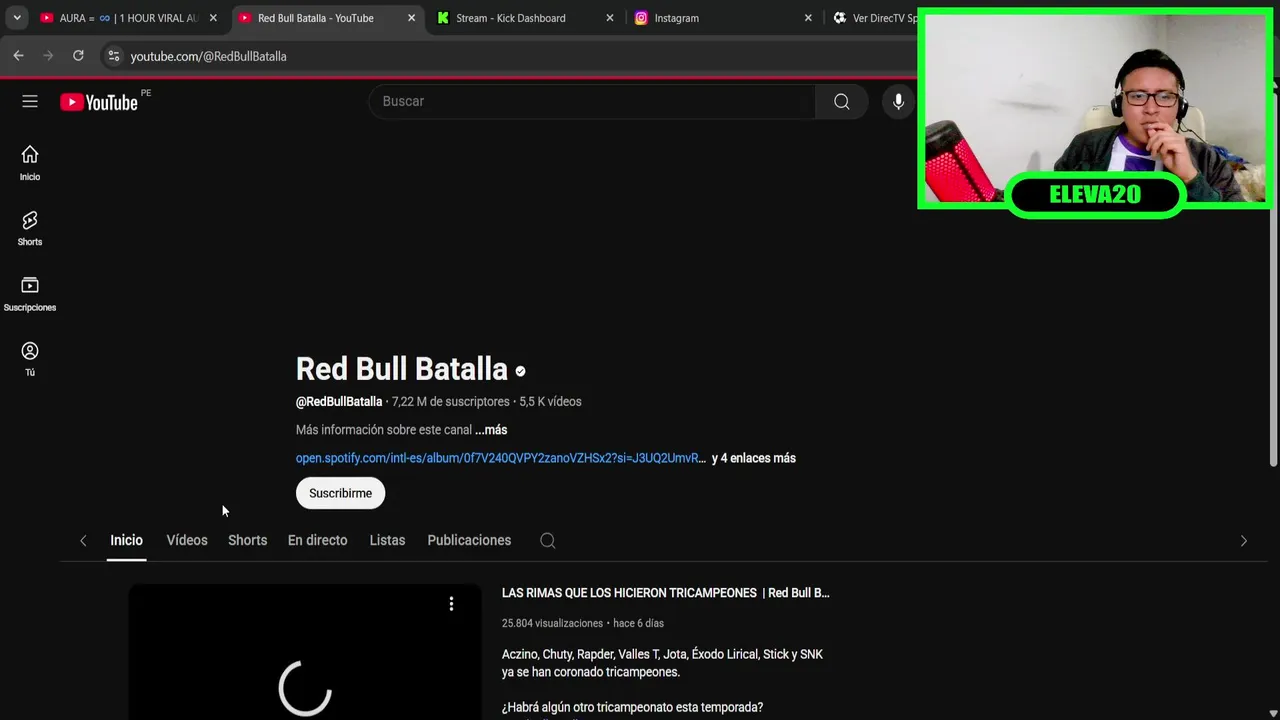Click the address bar URL
Screen dimensions: 1280x720
pyautogui.click(x=208, y=56)
